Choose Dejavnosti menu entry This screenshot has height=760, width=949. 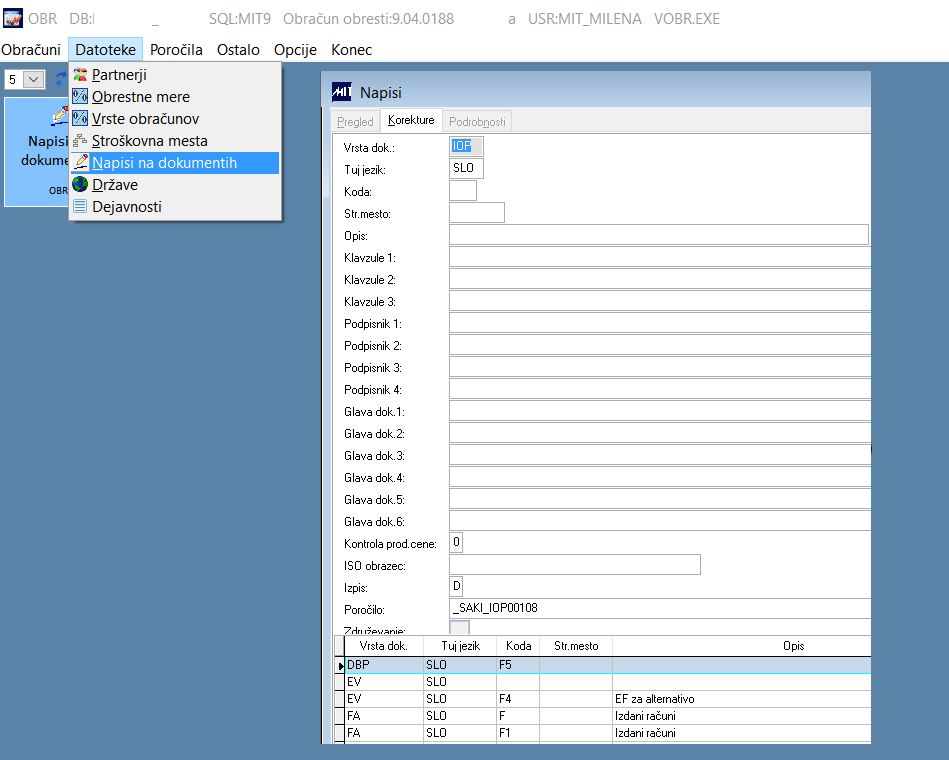pyautogui.click(x=175, y=207)
